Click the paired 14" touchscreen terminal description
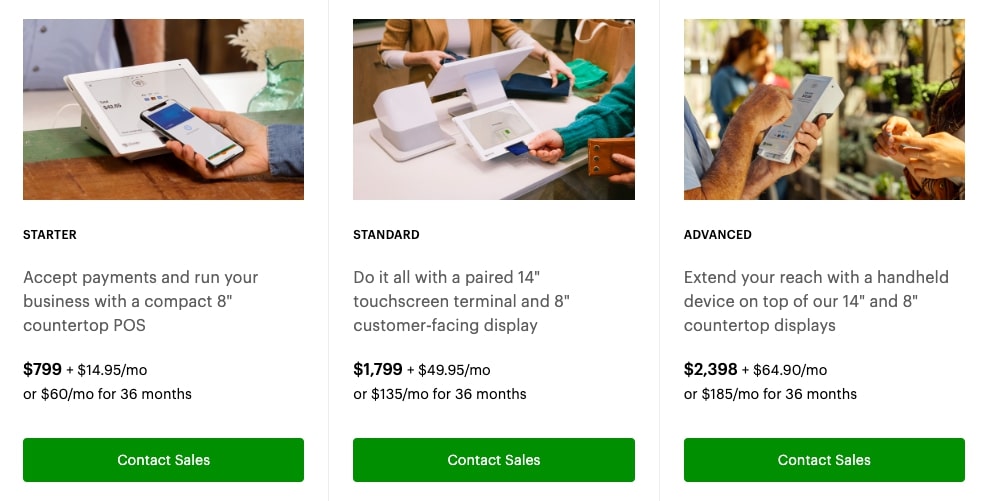Image resolution: width=988 pixels, height=501 pixels. pyautogui.click(x=461, y=301)
